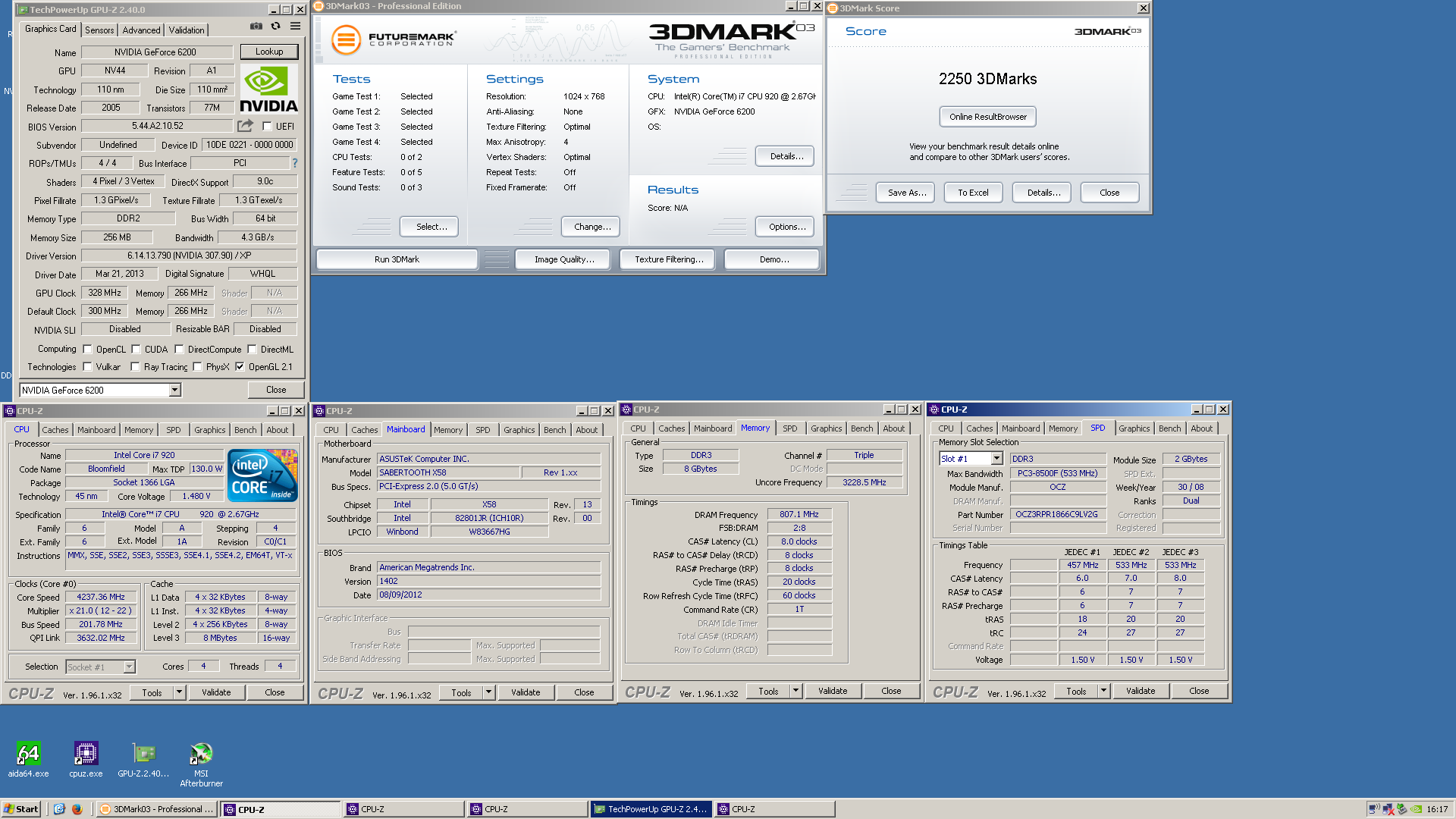Screen dimensions: 1456x819
Task: Open Caches tab in first CPU-Z window
Action: (55, 430)
